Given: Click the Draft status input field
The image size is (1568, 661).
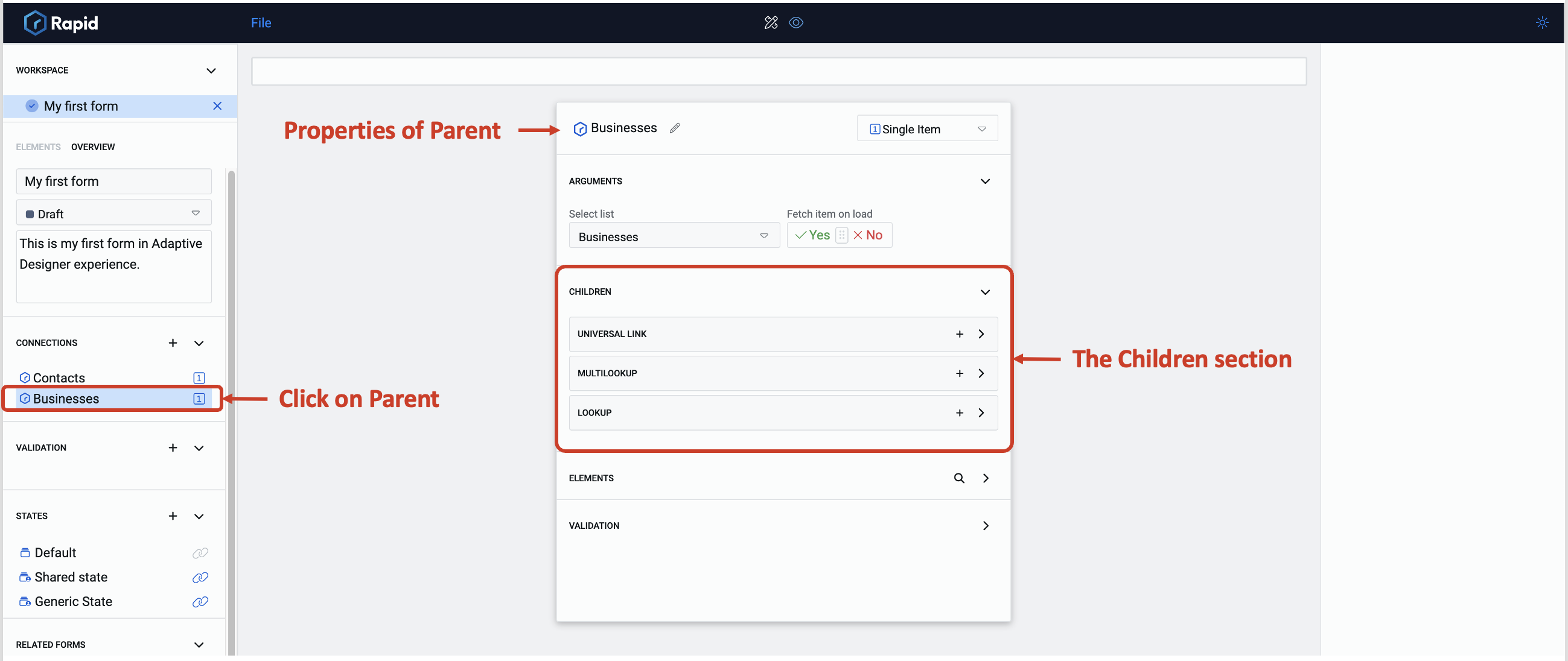Looking at the screenshot, I should pos(113,213).
